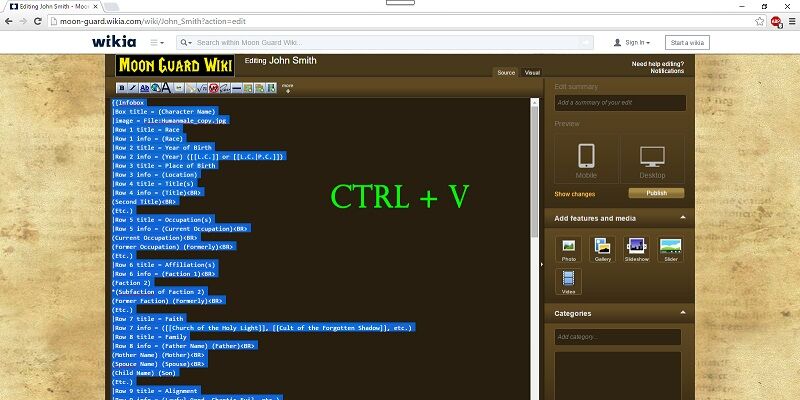Open the red adblock extension icon

776,21
